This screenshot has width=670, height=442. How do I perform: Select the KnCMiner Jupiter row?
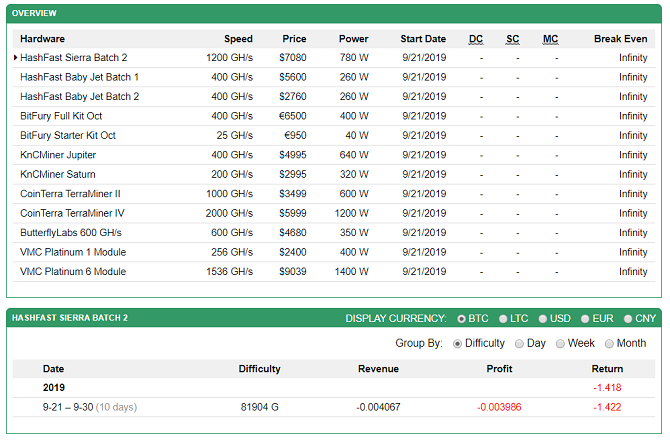click(334, 155)
